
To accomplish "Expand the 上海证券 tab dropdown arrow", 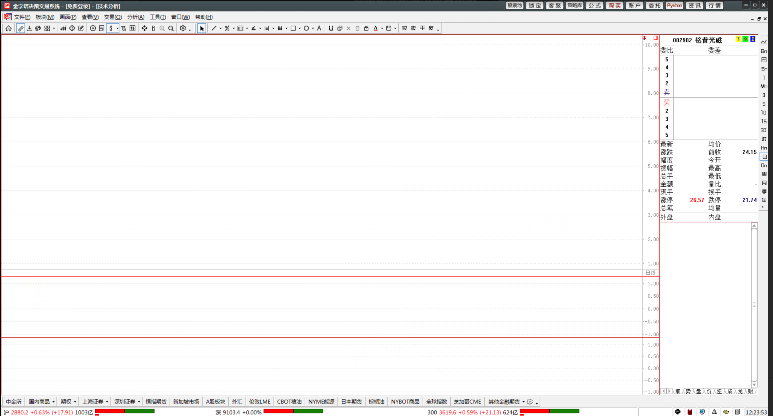I will point(107,402).
